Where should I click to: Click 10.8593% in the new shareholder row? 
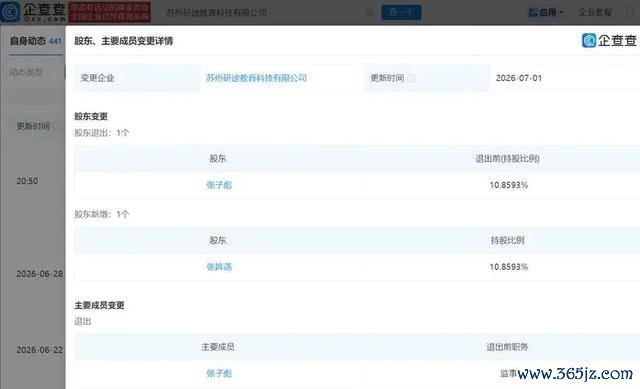509,267
